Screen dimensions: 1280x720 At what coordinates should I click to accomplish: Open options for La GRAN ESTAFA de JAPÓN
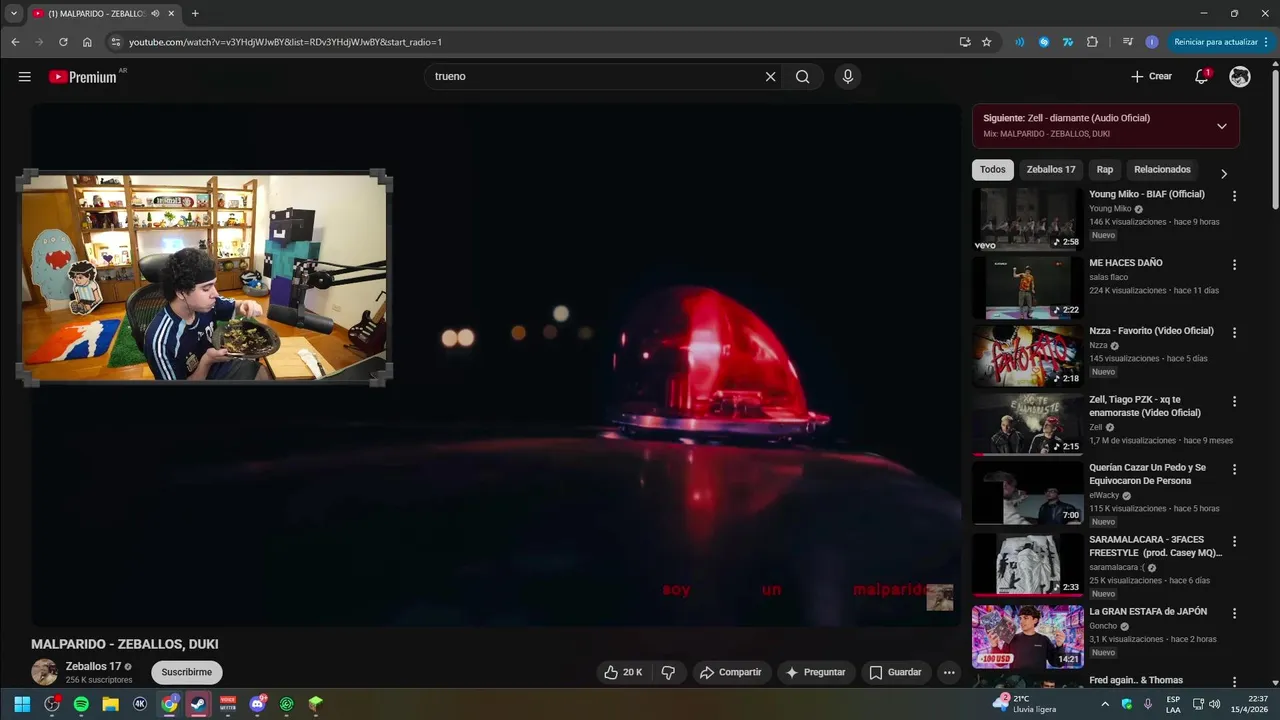[x=1234, y=614]
